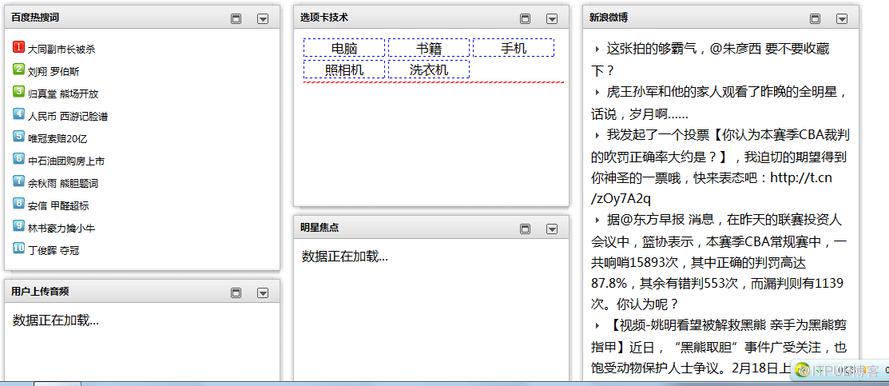Open hot search 归真堂 熊场开放
The image size is (889, 386).
point(63,94)
